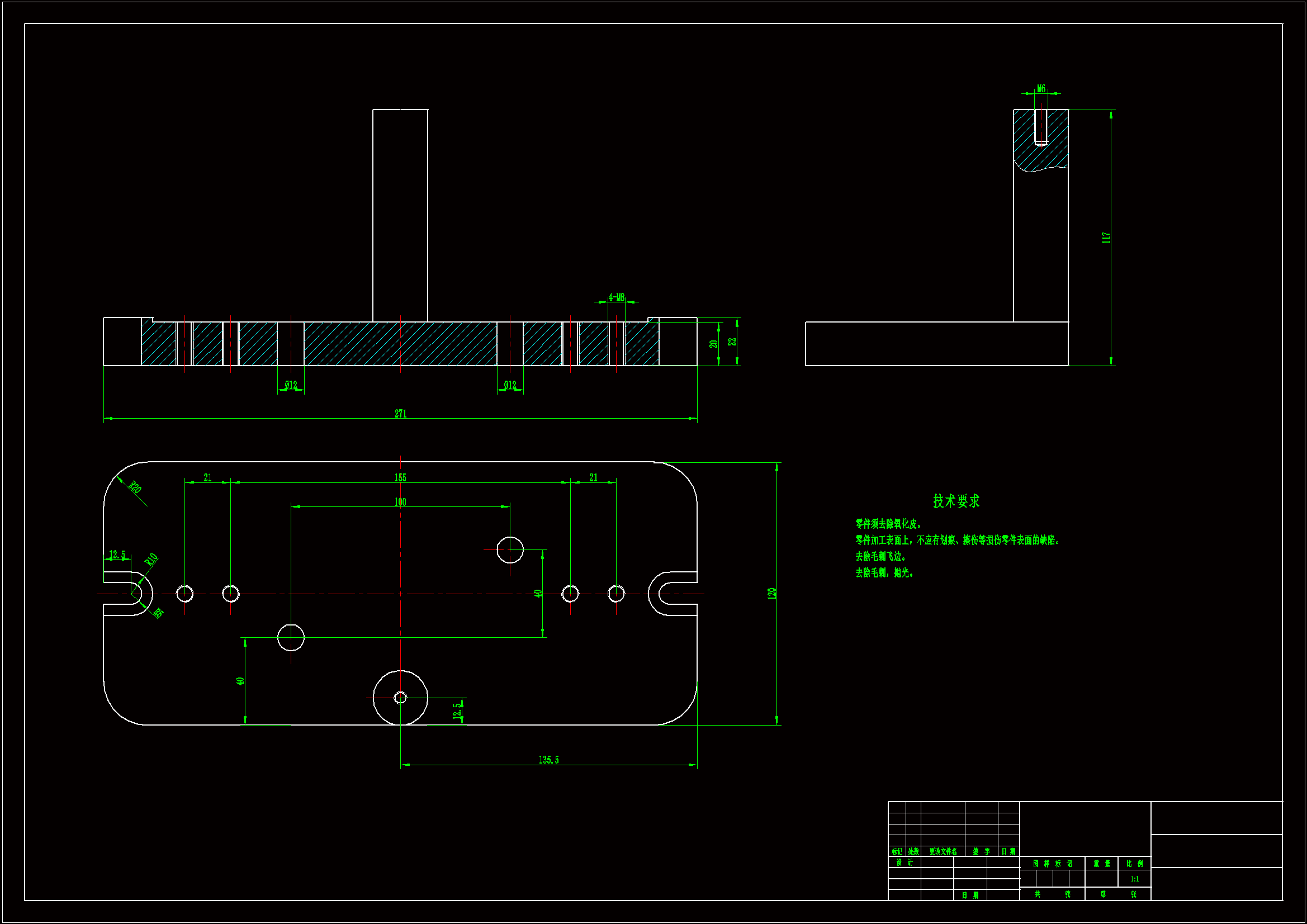The image size is (1307, 924).
Task: Click the 重量 title block label
Action: tap(1101, 864)
